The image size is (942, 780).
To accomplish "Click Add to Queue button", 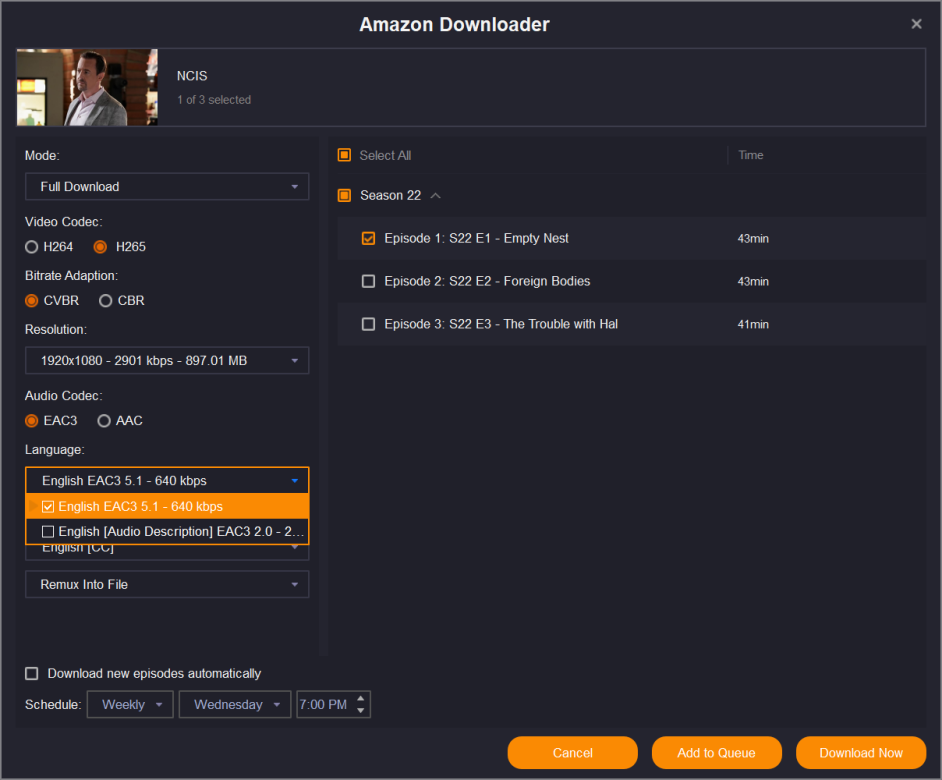I will tap(716, 753).
